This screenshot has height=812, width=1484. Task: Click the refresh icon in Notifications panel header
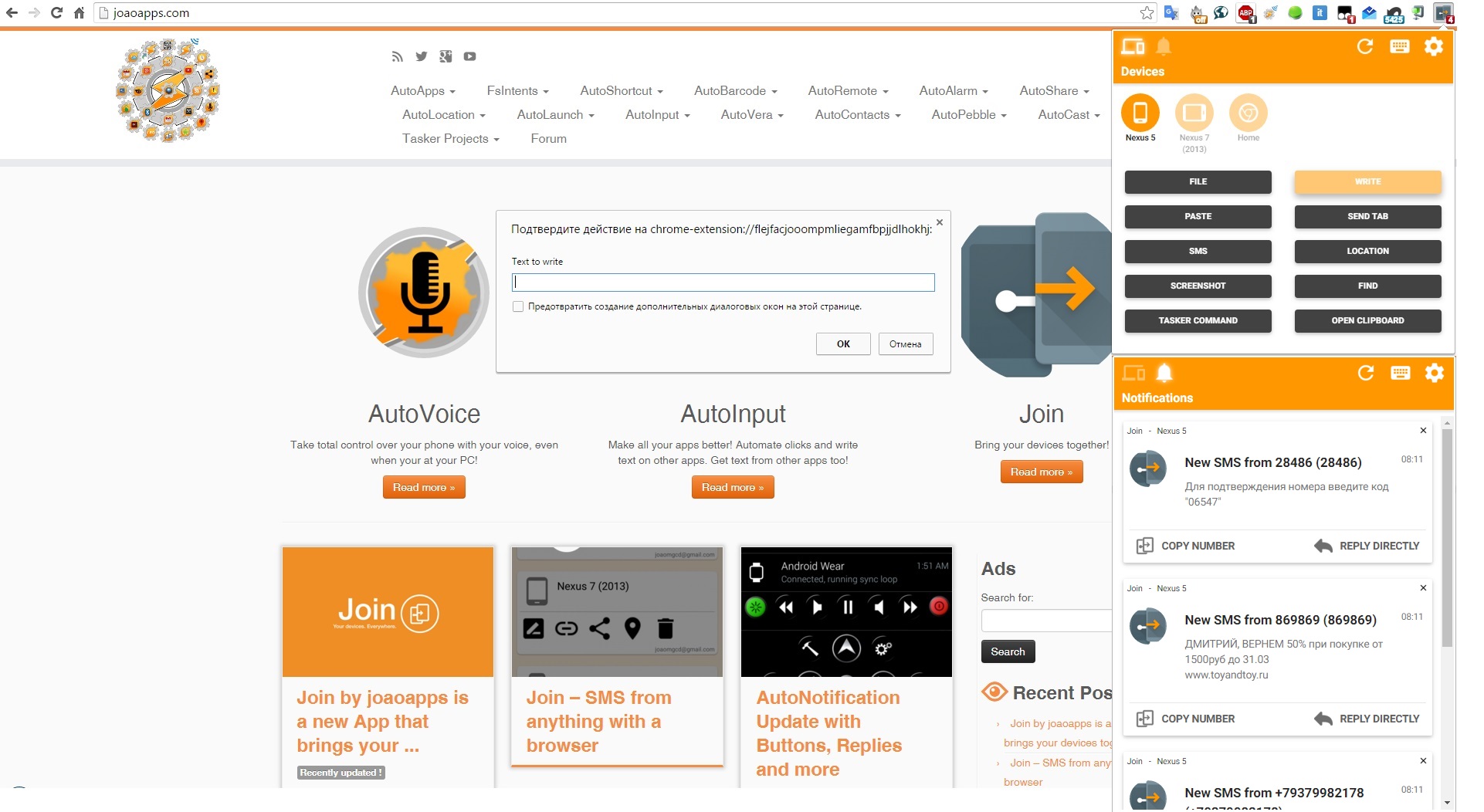coord(1366,373)
